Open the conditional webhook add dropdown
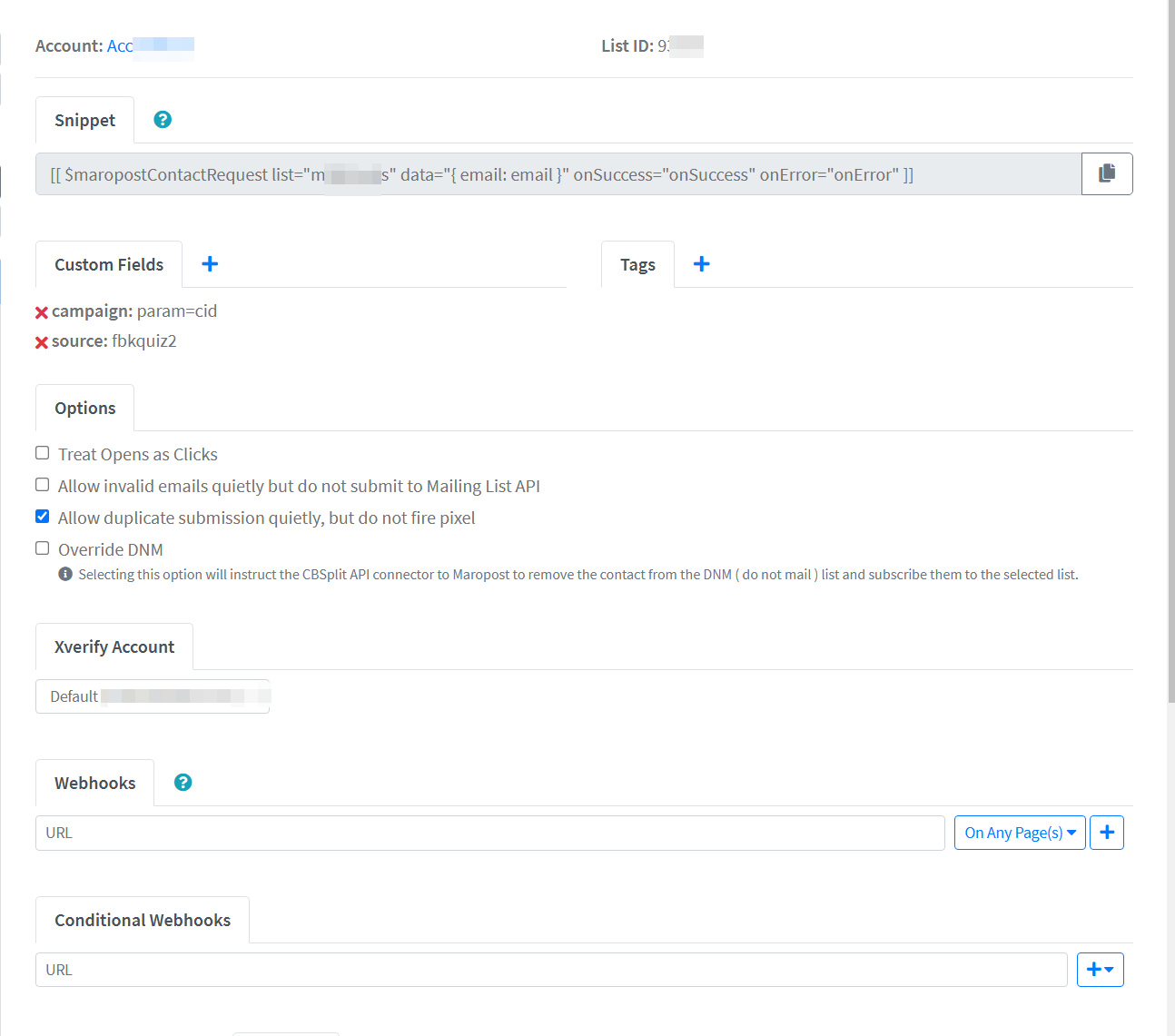 coord(1100,970)
